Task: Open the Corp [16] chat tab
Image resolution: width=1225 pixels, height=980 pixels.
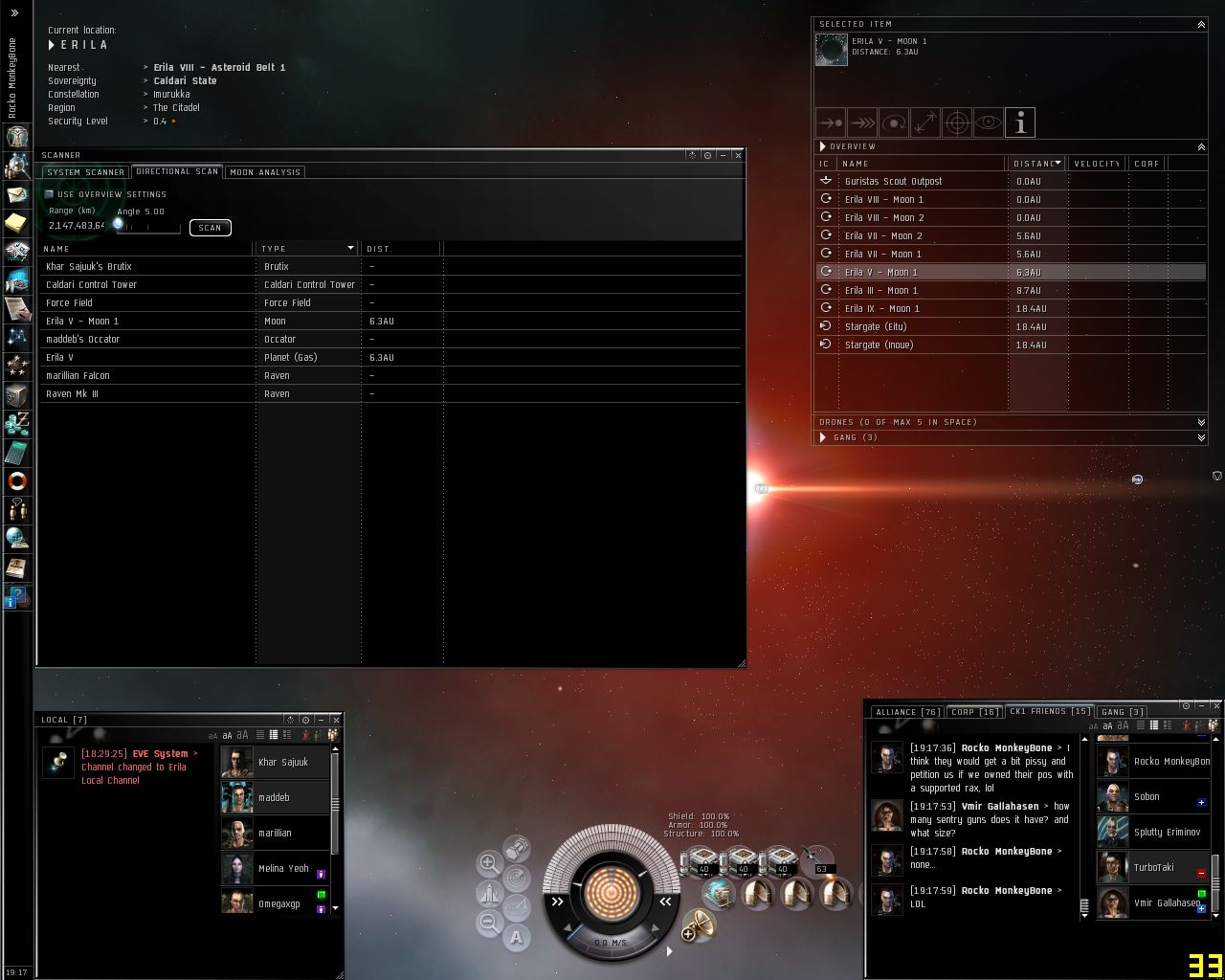Action: point(975,712)
